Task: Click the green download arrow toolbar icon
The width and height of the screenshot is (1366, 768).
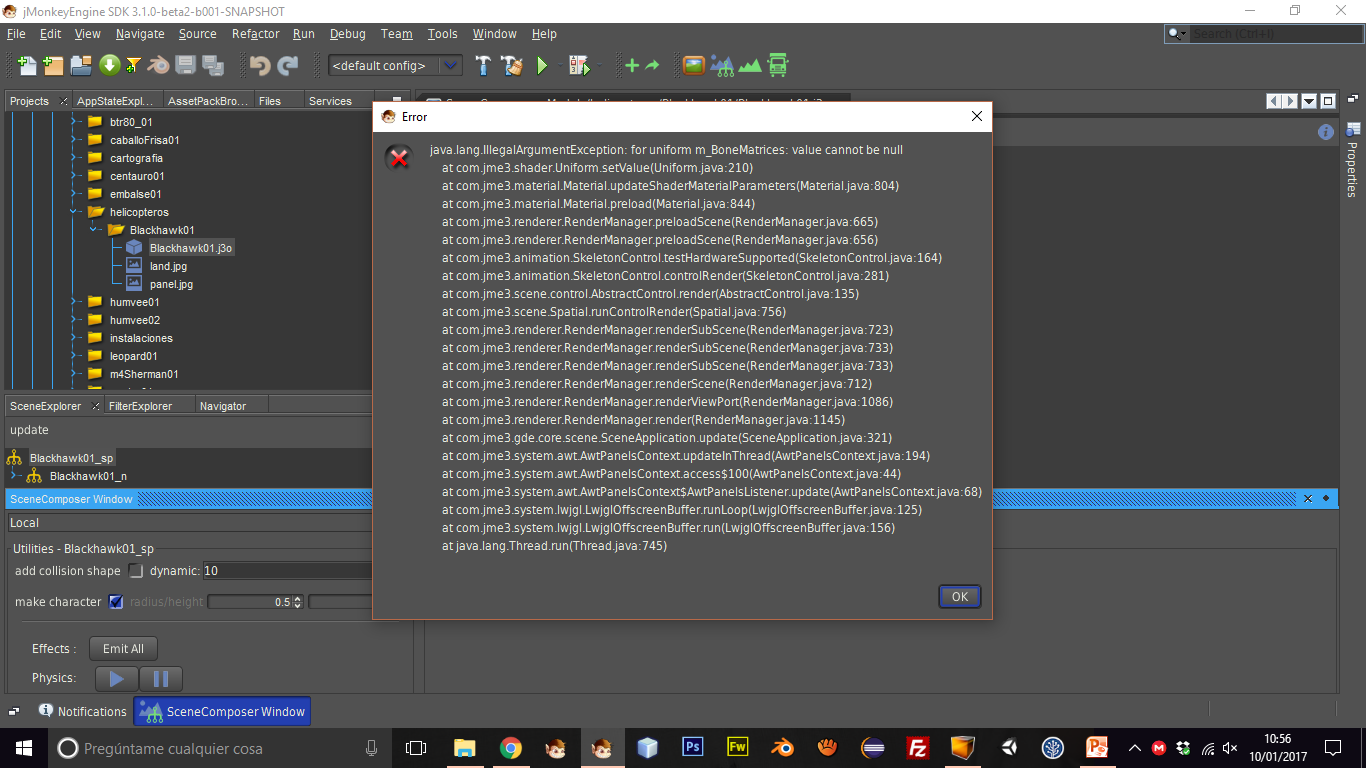Action: tap(109, 65)
